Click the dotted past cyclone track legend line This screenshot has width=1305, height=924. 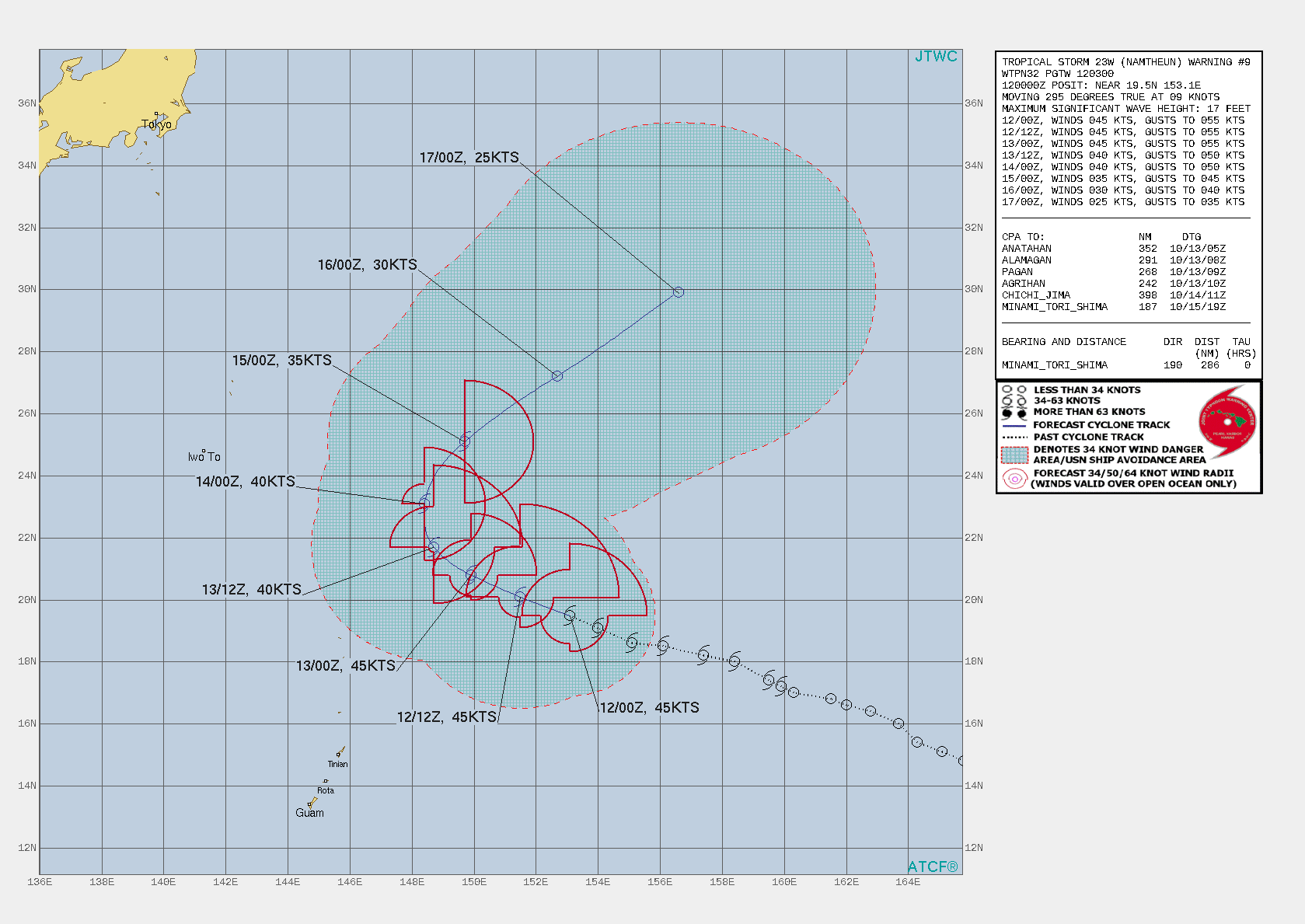pyautogui.click(x=1014, y=437)
